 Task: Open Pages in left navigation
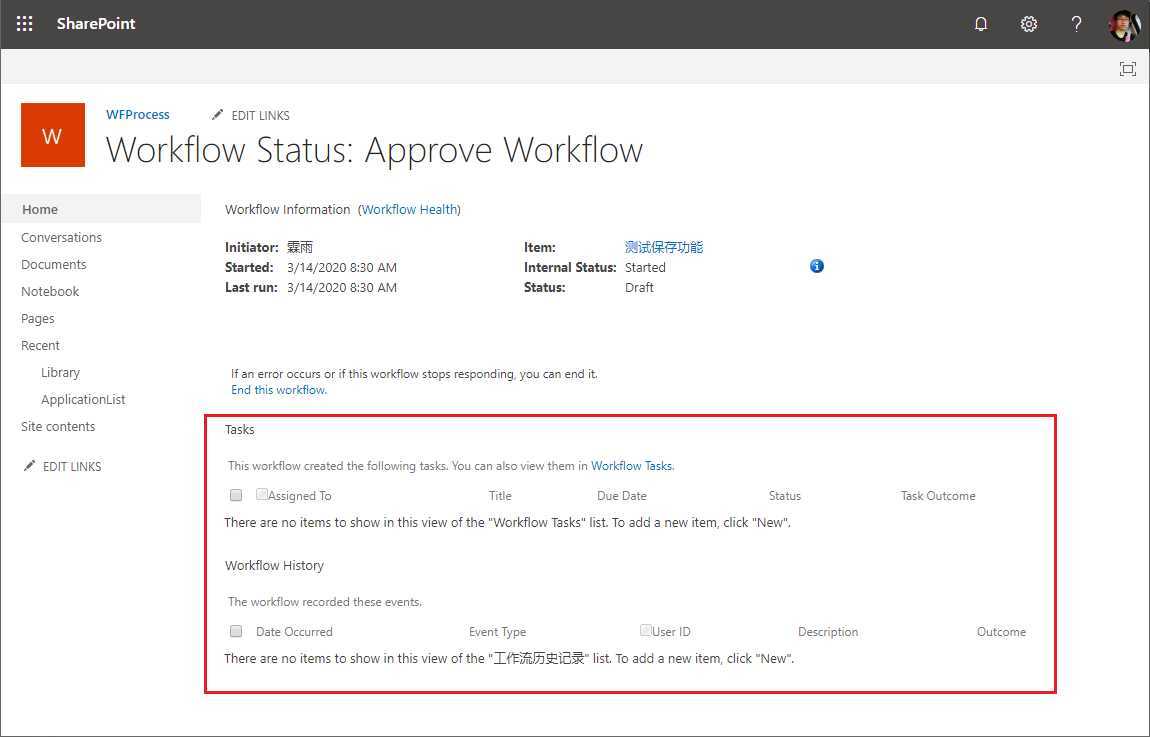coord(37,318)
